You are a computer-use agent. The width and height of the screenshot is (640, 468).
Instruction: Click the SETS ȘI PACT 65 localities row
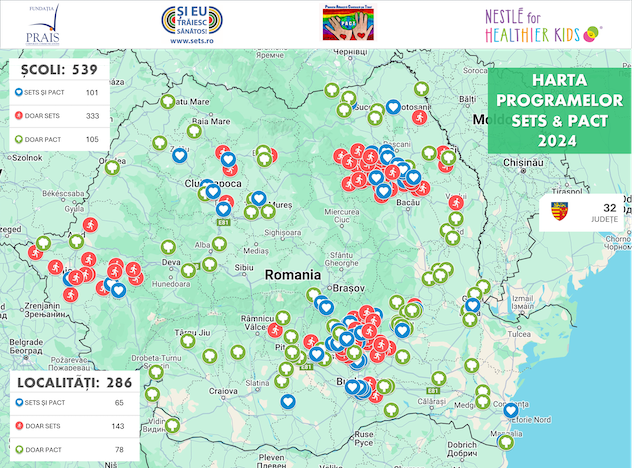pyautogui.click(x=75, y=403)
